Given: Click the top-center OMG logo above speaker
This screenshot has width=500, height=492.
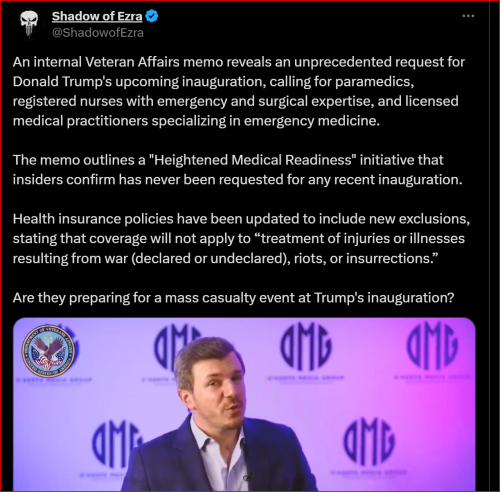Looking at the screenshot, I should point(306,346).
